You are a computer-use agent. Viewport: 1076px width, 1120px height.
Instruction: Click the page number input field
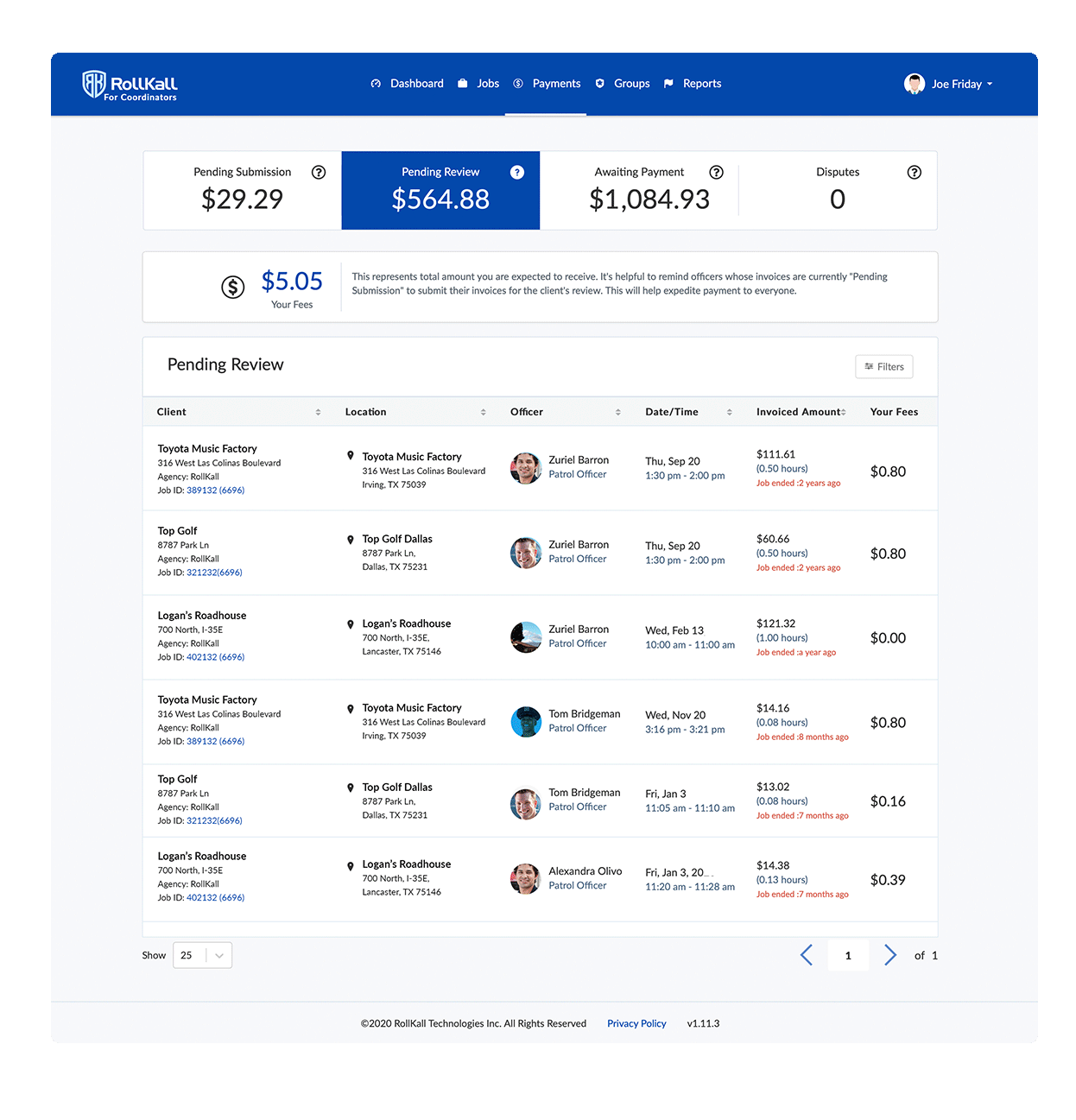[848, 955]
